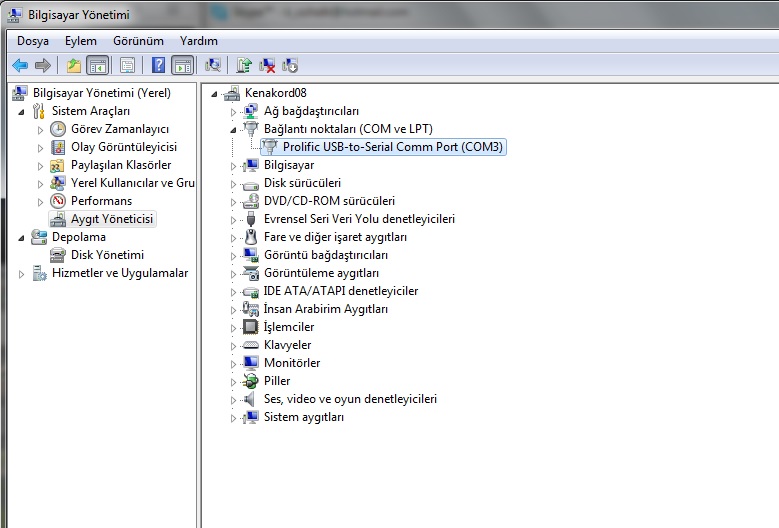Expand IDE ATA/ATAPI denetleyiciler node
The width and height of the screenshot is (779, 528).
[x=233, y=292]
